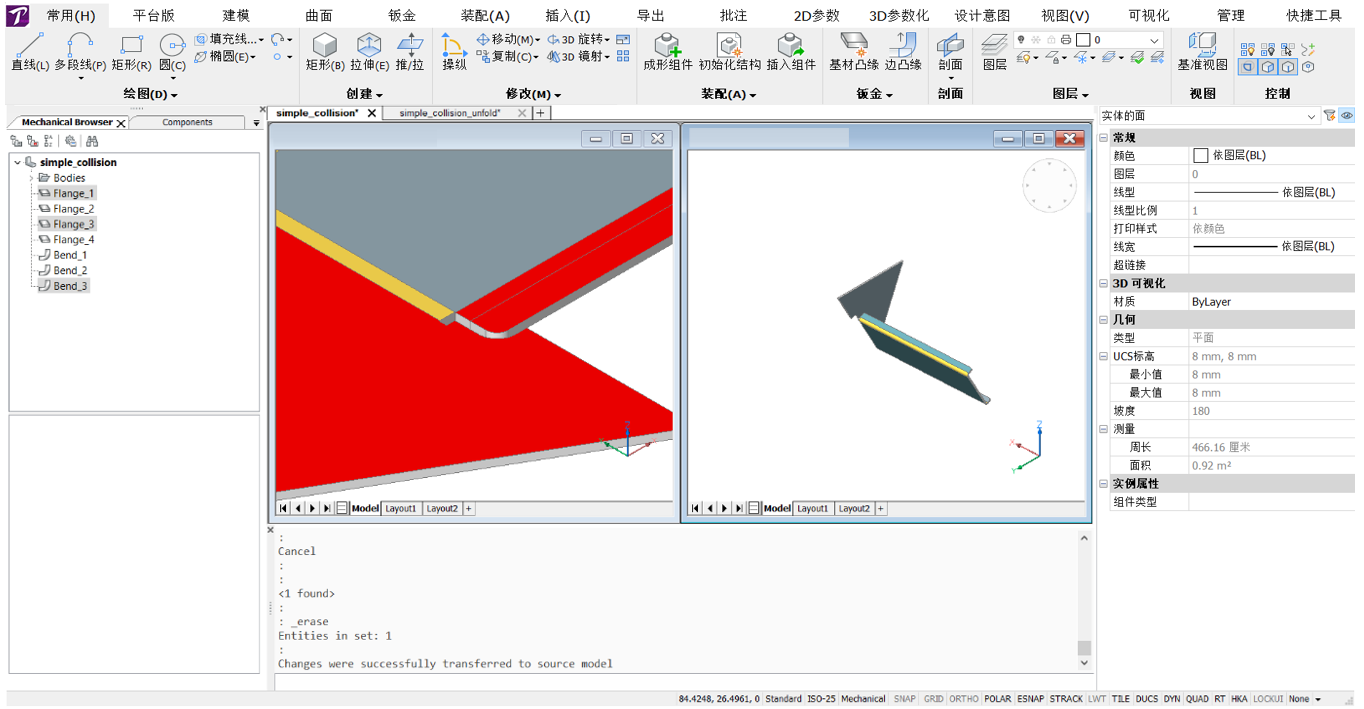Toggle ESNAP in the status bar

click(1030, 699)
